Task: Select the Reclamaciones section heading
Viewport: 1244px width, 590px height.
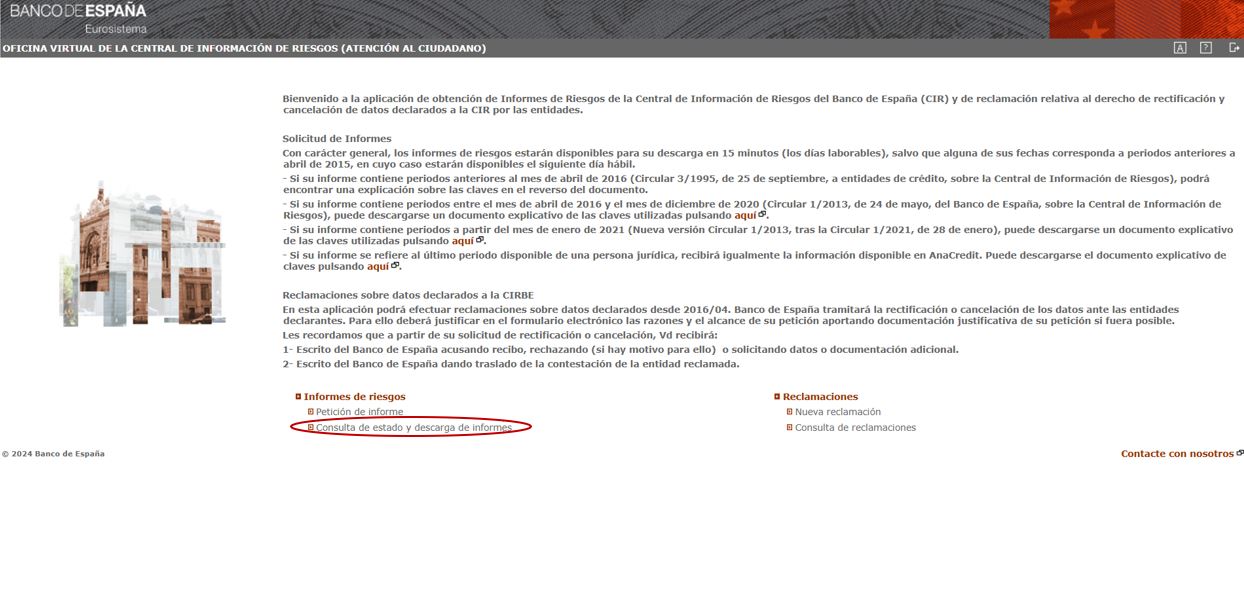Action: pyautogui.click(x=820, y=397)
